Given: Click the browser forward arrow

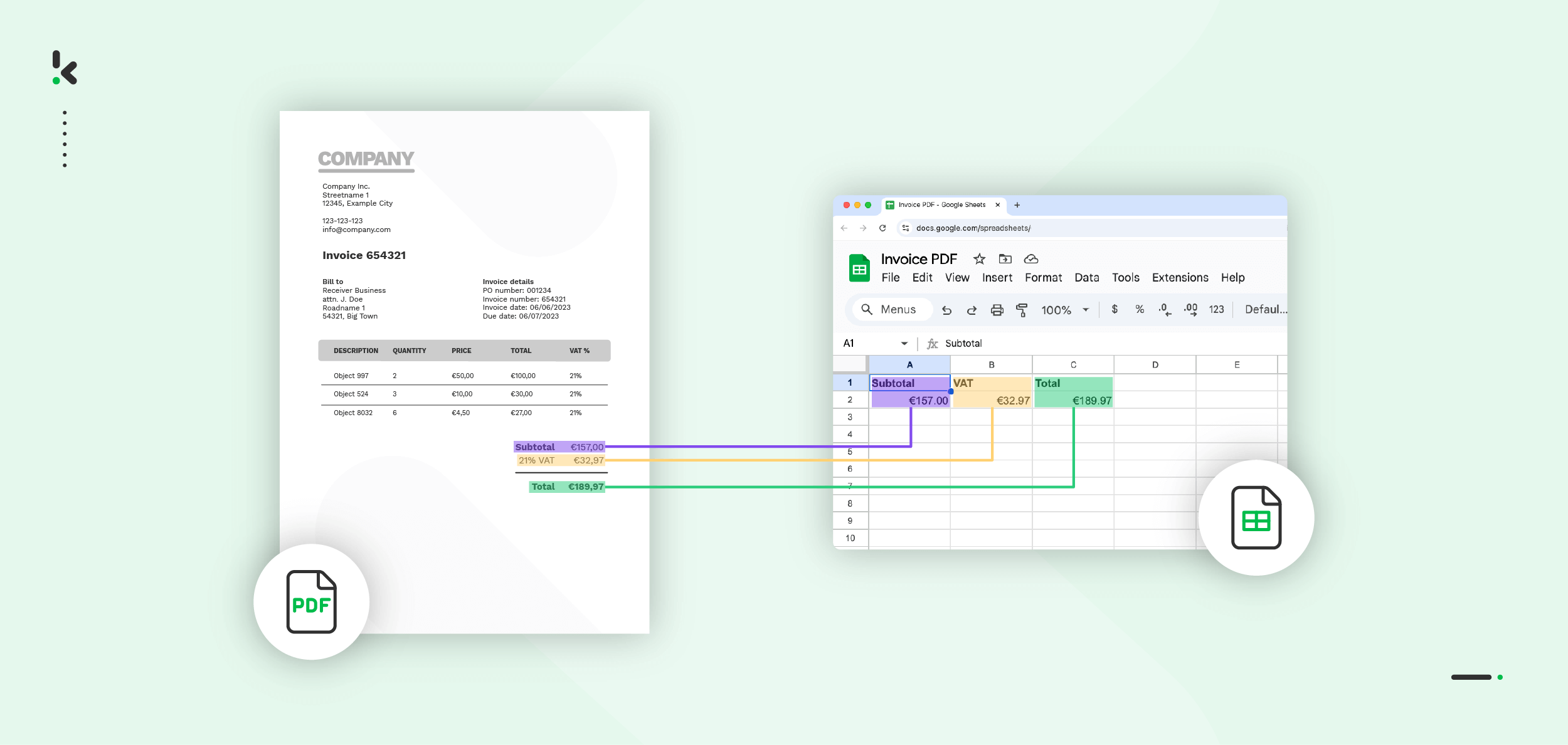Looking at the screenshot, I should pyautogui.click(x=863, y=228).
